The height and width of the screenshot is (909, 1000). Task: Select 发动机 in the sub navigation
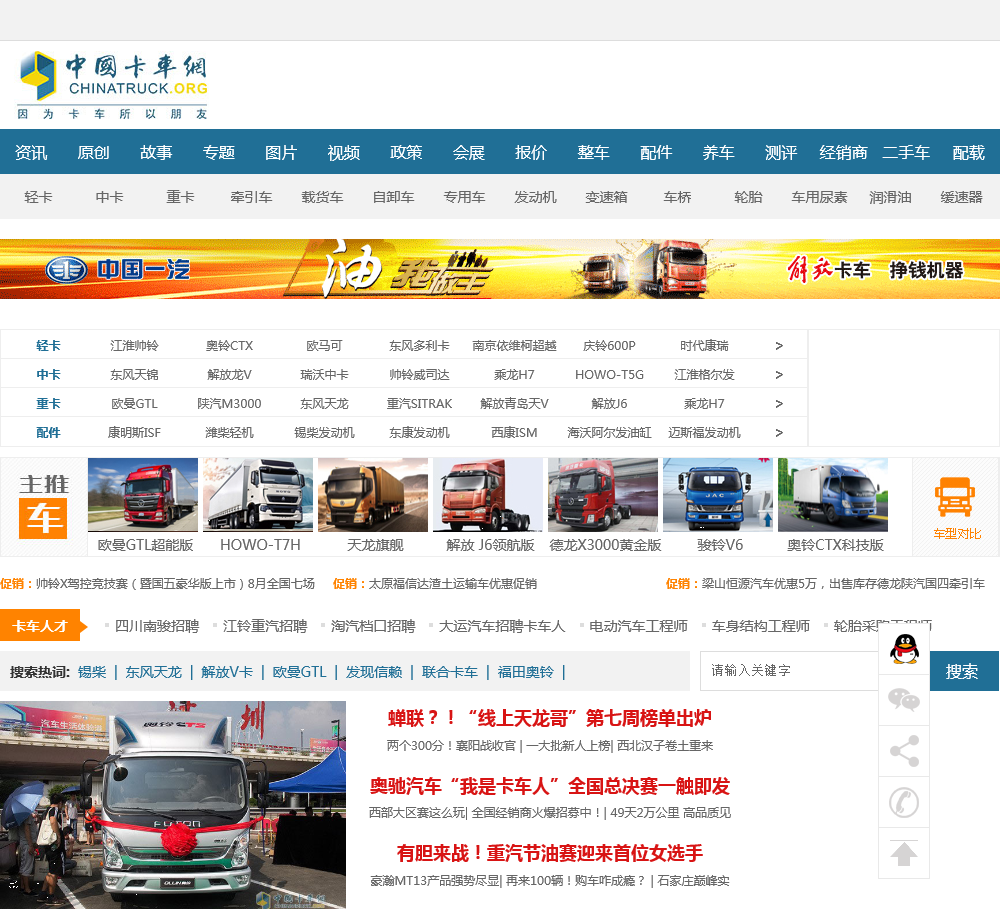coord(535,197)
